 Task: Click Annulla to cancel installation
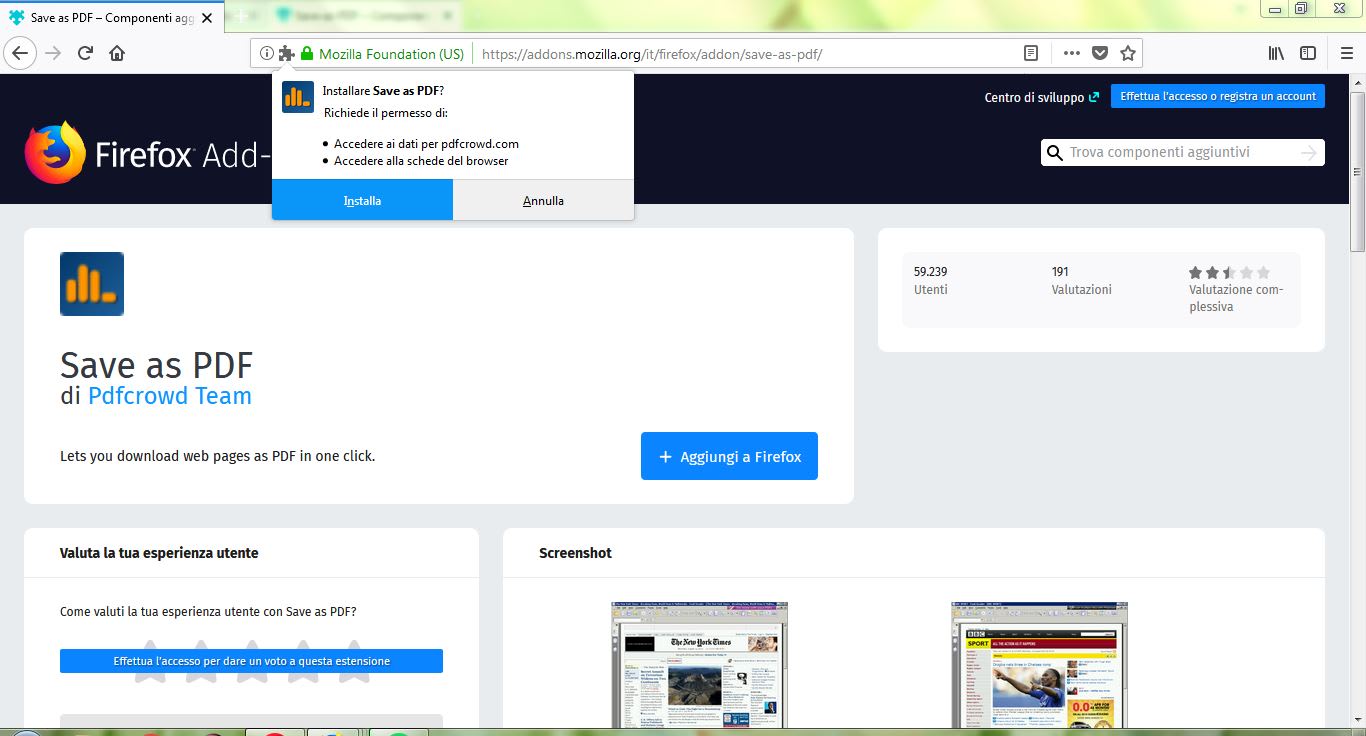[543, 200]
